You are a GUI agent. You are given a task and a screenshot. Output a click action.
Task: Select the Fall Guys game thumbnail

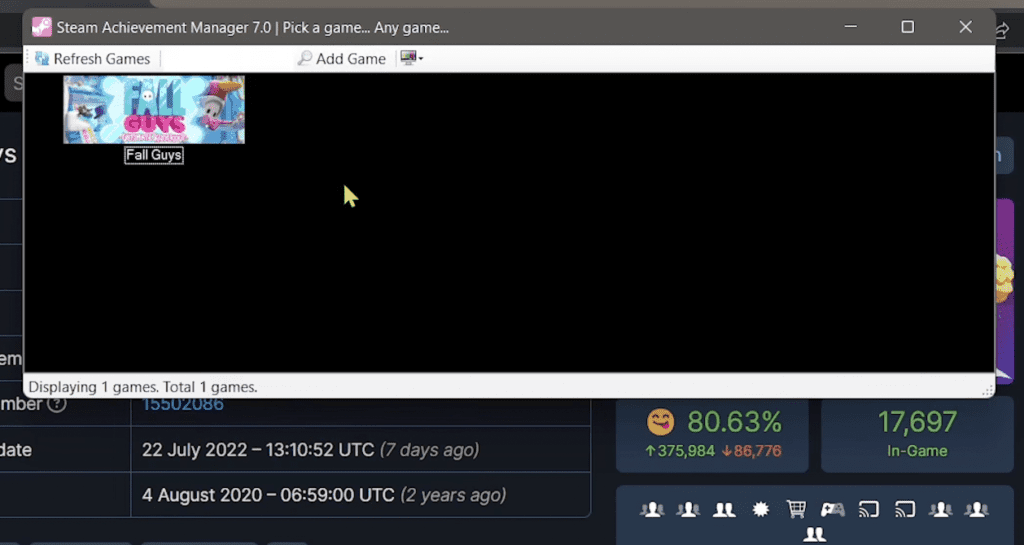point(154,109)
